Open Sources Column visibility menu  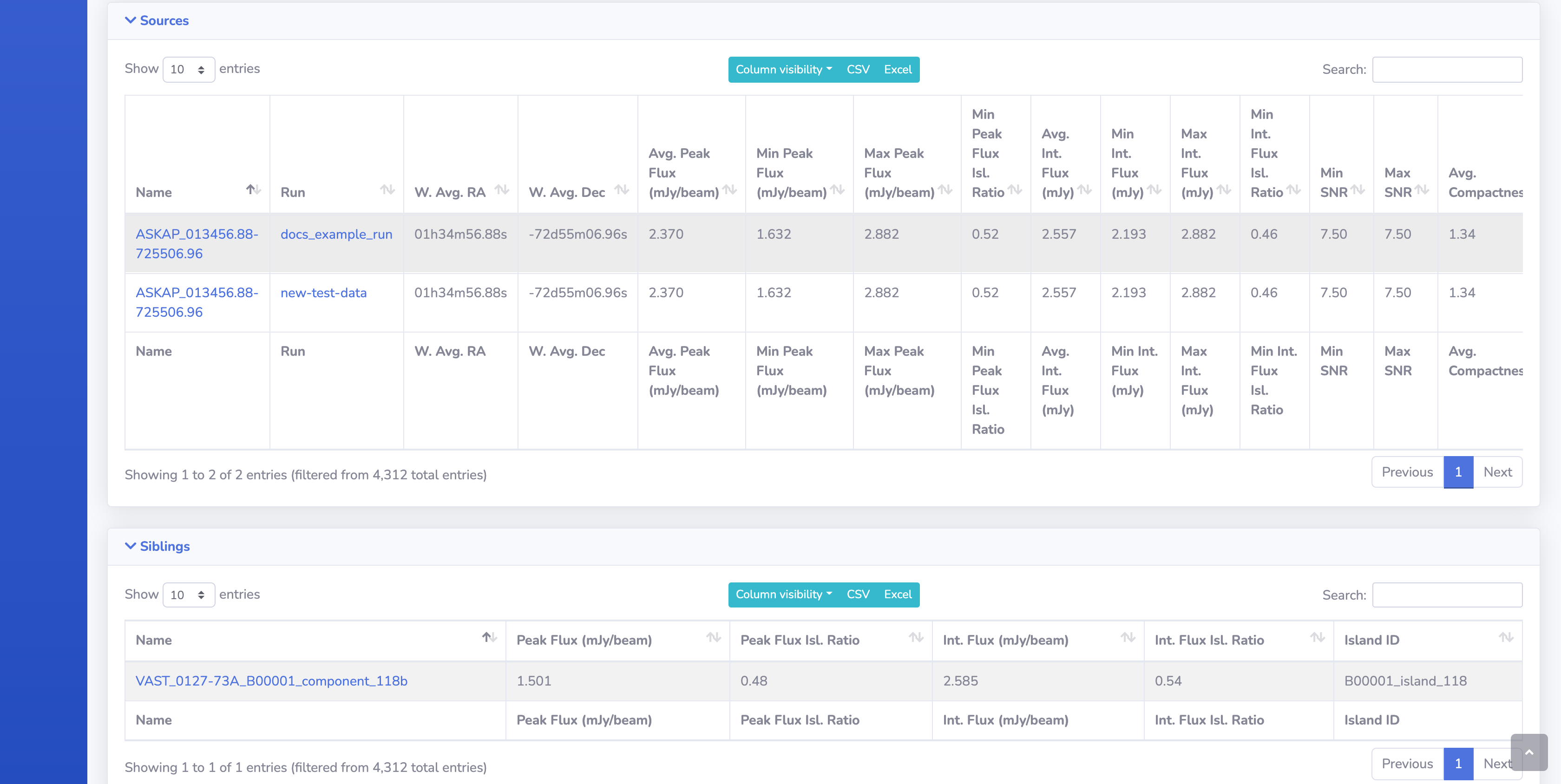tap(784, 70)
